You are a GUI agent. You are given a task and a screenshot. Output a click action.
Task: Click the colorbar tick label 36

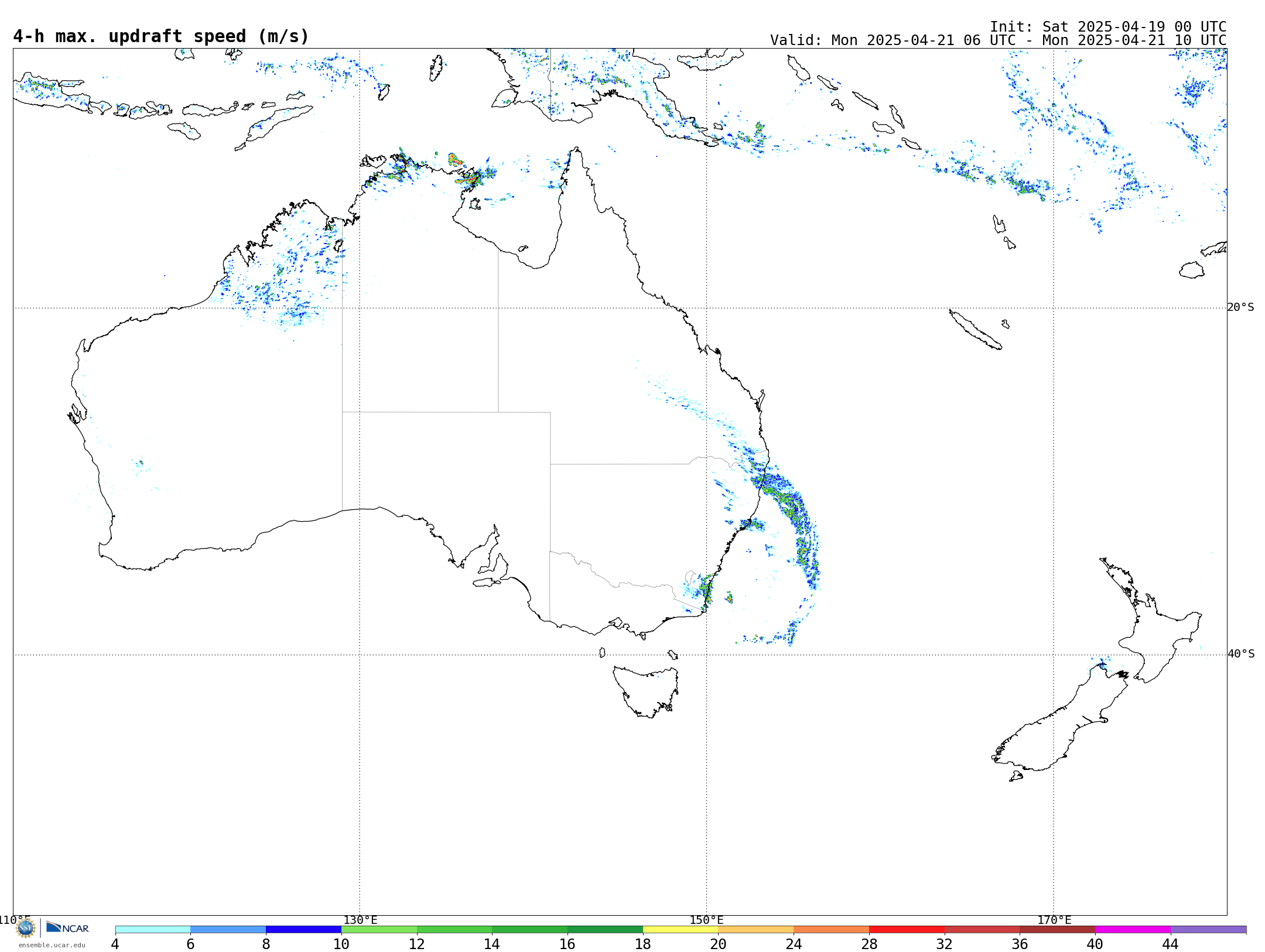1020,944
